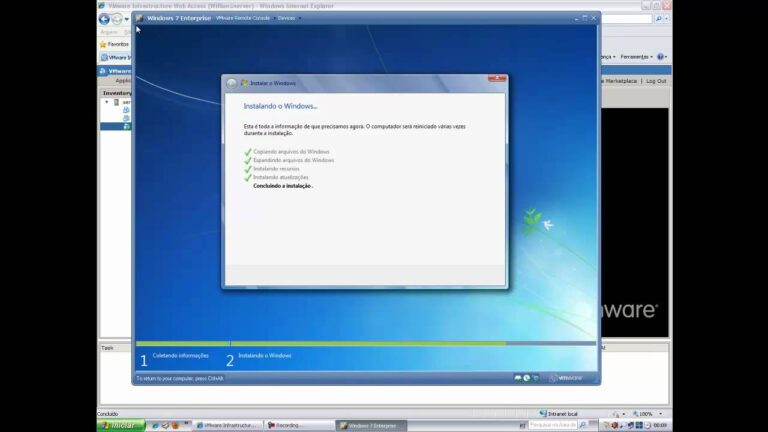This screenshot has height=432, width=768.
Task: Click the taskbar desktop search input field
Action: tap(552, 425)
